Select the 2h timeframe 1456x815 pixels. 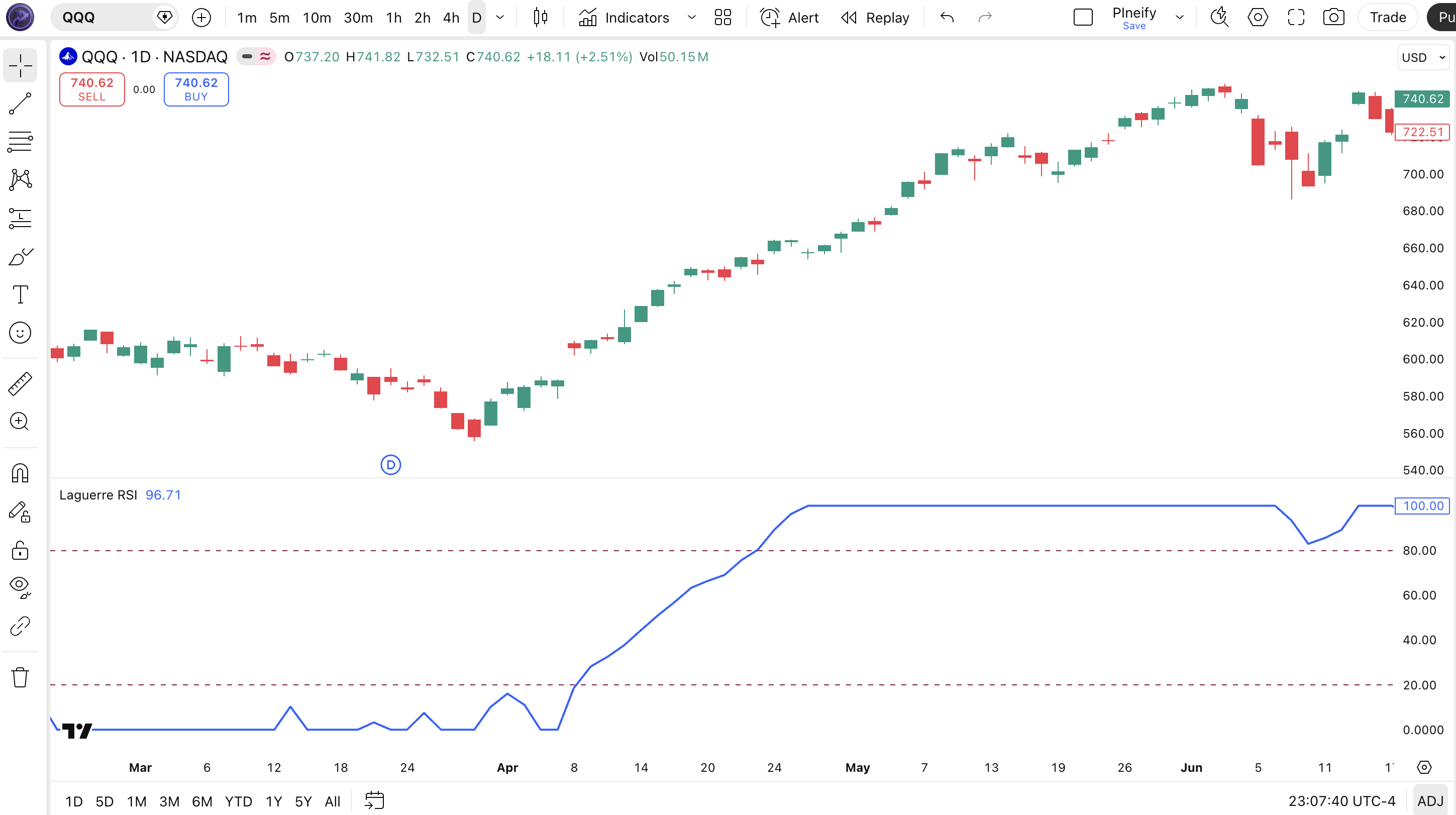[x=422, y=18]
